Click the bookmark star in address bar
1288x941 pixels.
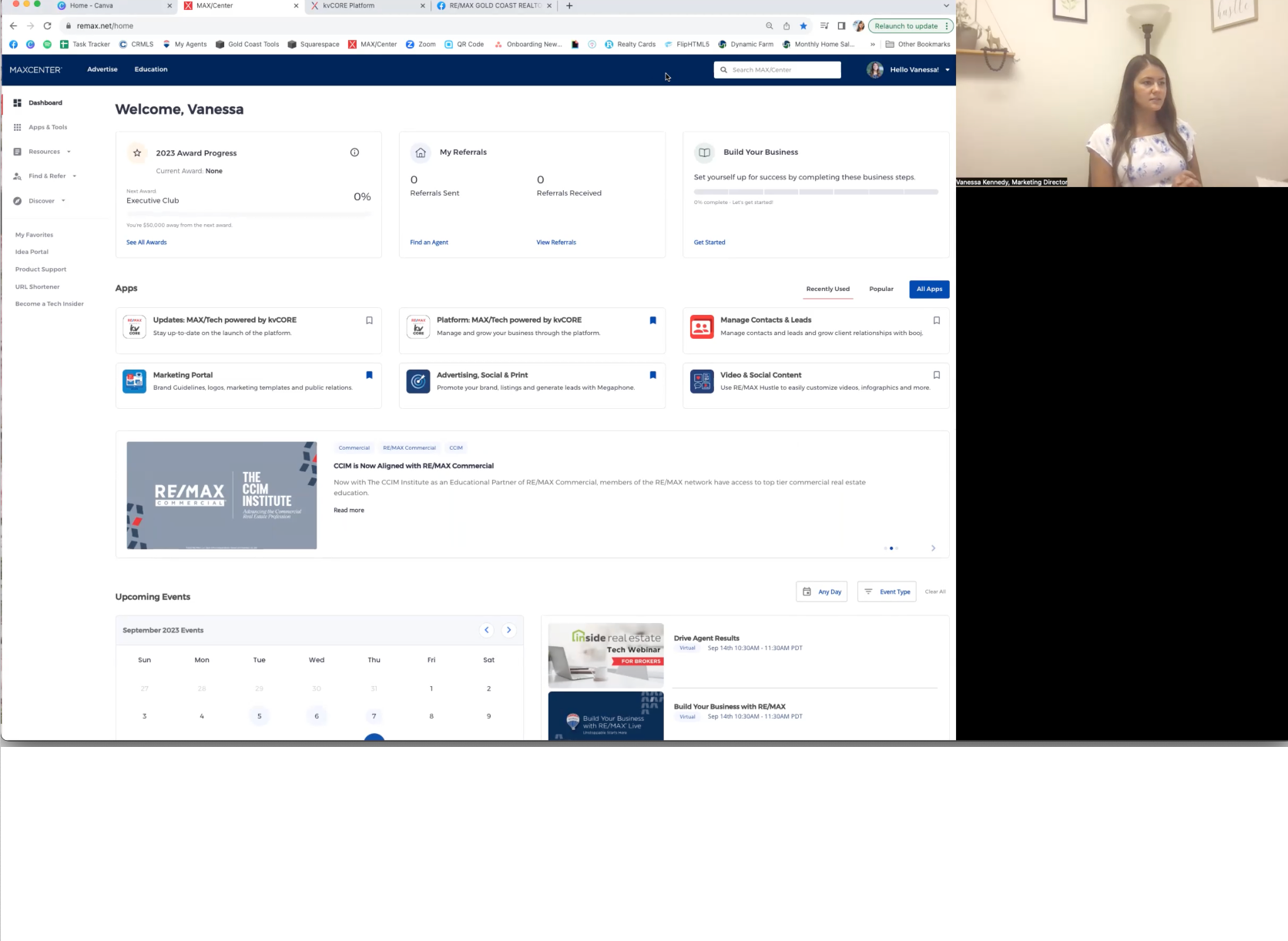pos(803,26)
